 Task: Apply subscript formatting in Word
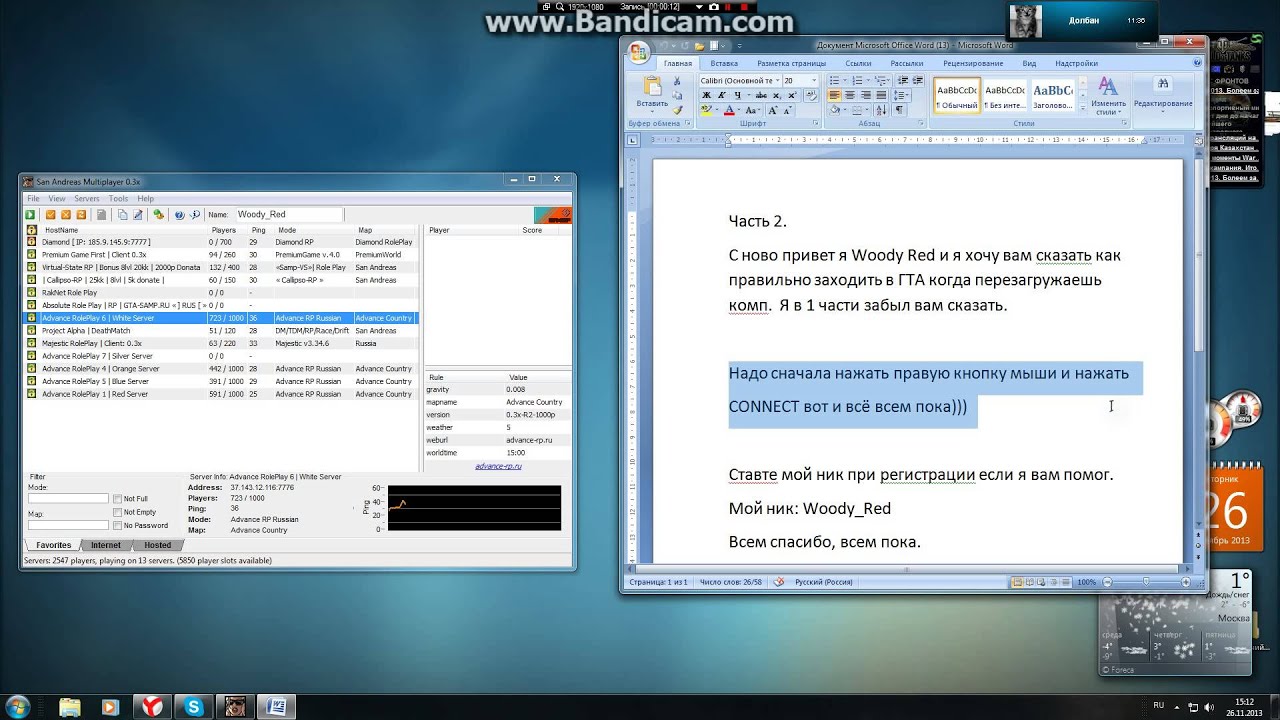[x=776, y=95]
